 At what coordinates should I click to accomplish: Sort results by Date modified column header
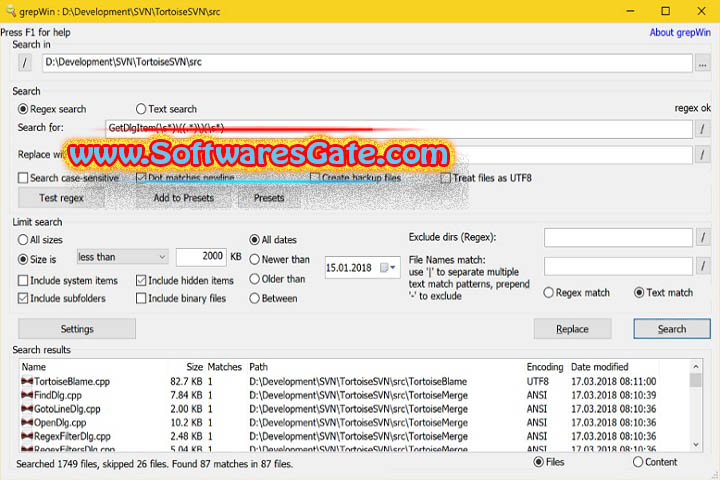coord(599,367)
